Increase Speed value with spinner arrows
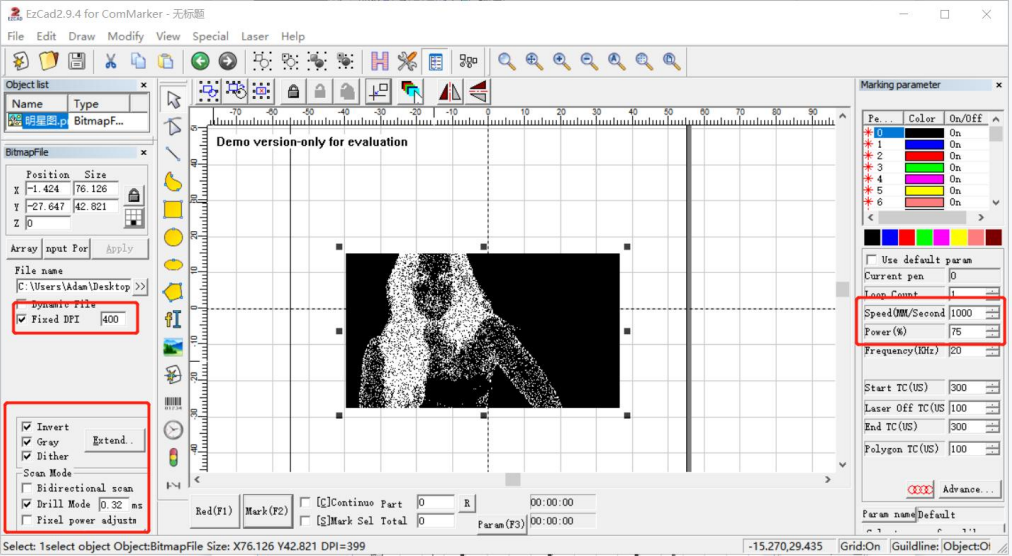The height and width of the screenshot is (556, 1012). click(991, 309)
